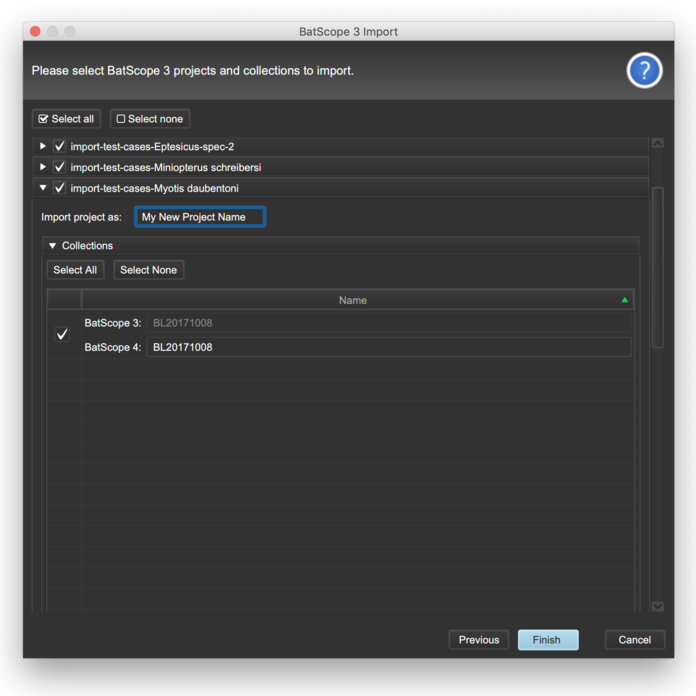This screenshot has height=696, width=696.
Task: Click the vertical scrollbar thumb
Action: click(x=657, y=267)
